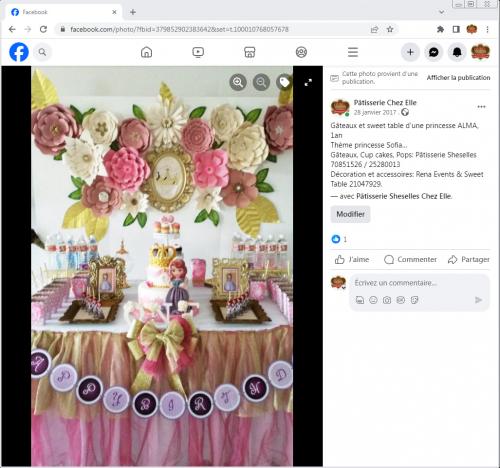Open the Groups icon
The width and height of the screenshot is (500, 468).
click(x=301, y=52)
